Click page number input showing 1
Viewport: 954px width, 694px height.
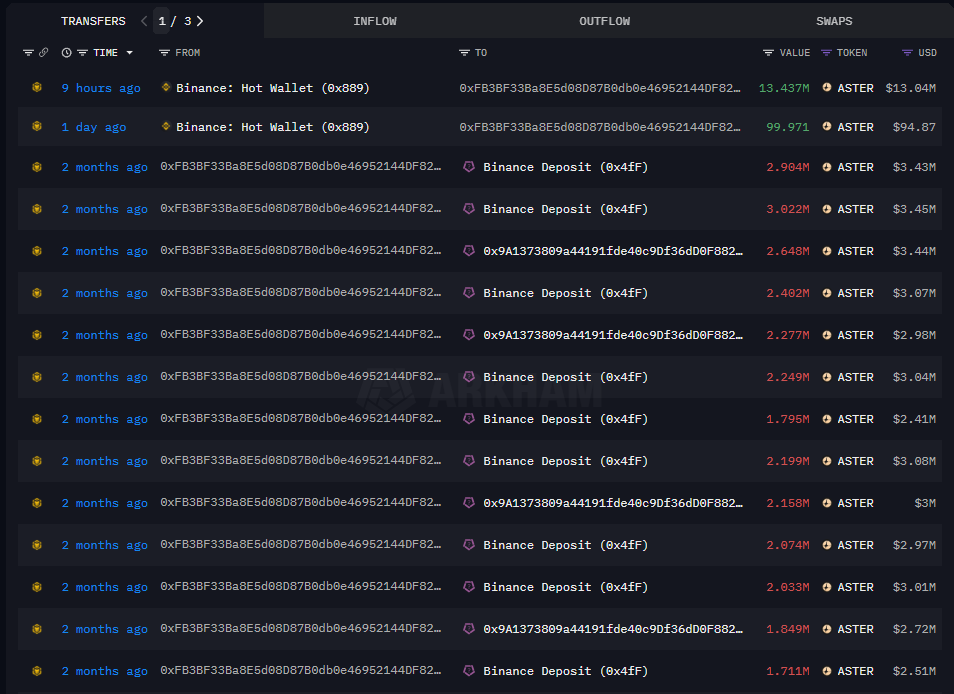tap(163, 21)
